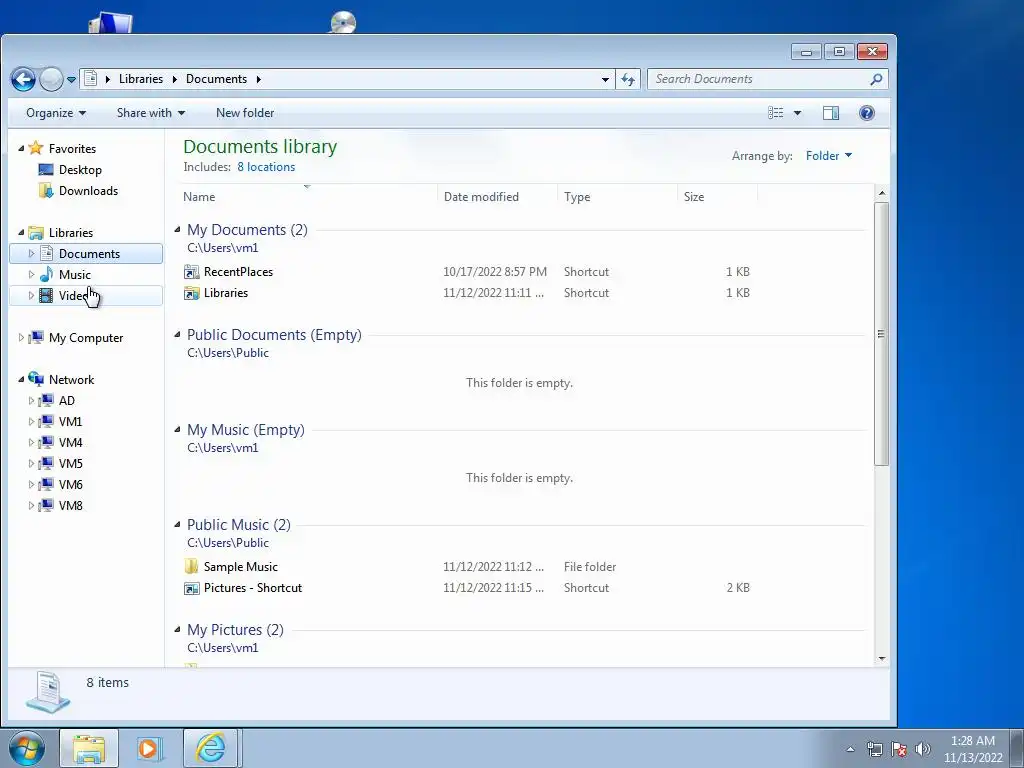
Task: Select the Libraries shortcut file
Action: pos(225,293)
